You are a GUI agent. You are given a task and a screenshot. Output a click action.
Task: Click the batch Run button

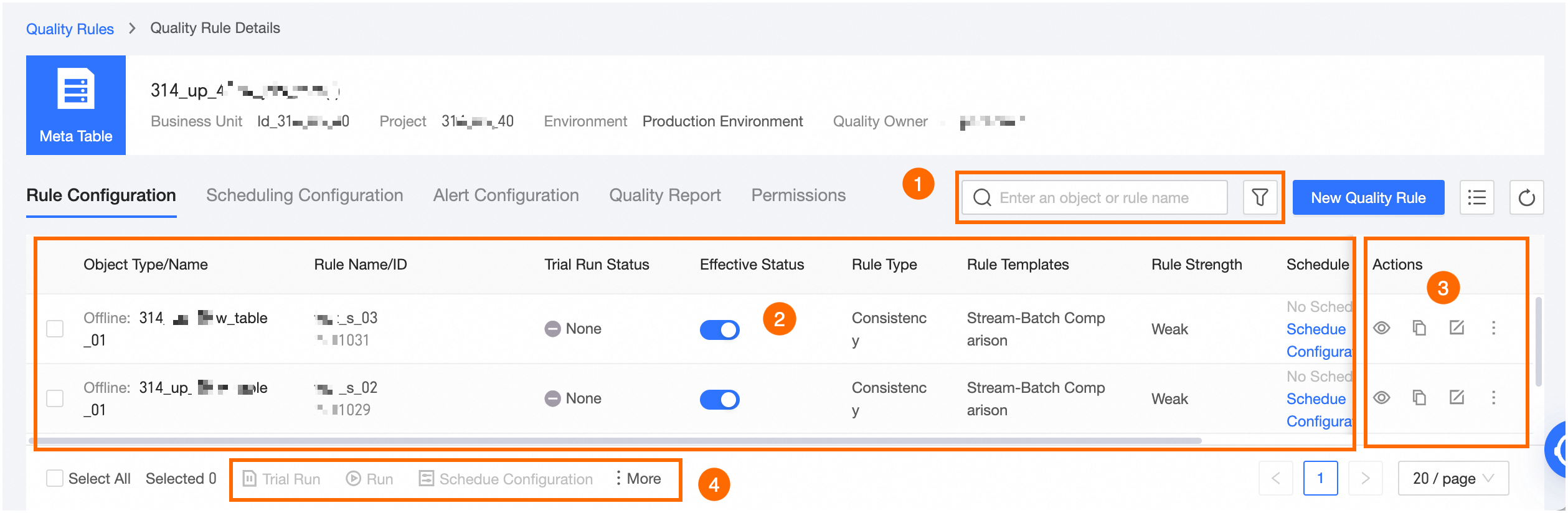[x=370, y=478]
